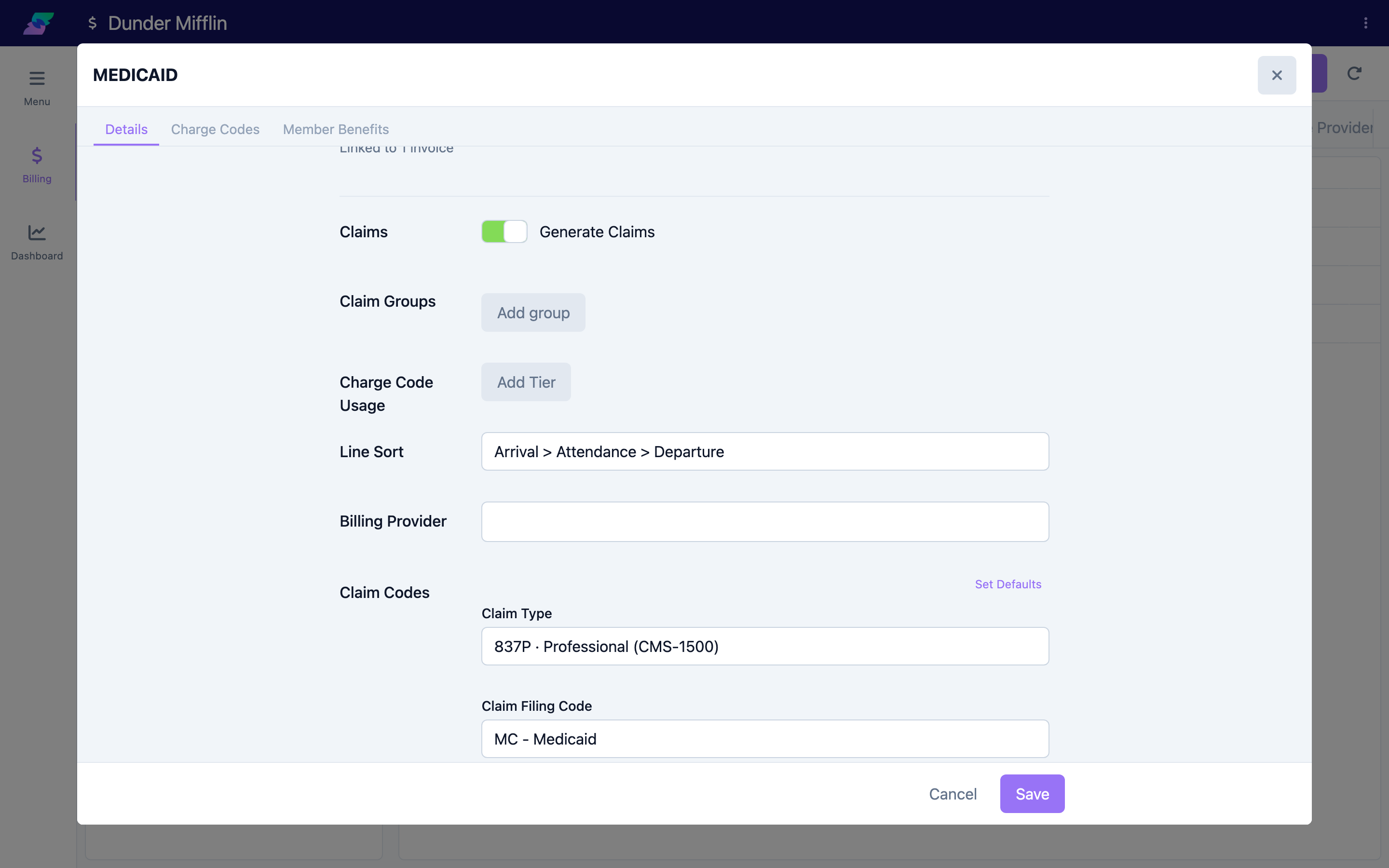Click the Add group button

tap(533, 312)
